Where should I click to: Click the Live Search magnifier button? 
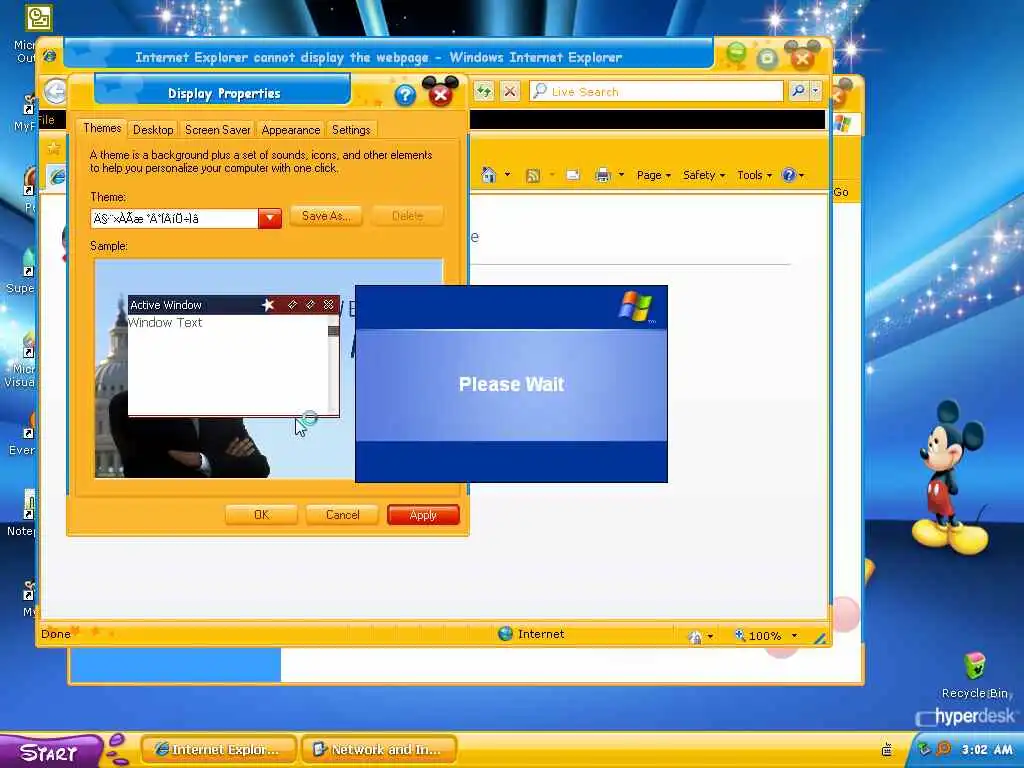[798, 91]
